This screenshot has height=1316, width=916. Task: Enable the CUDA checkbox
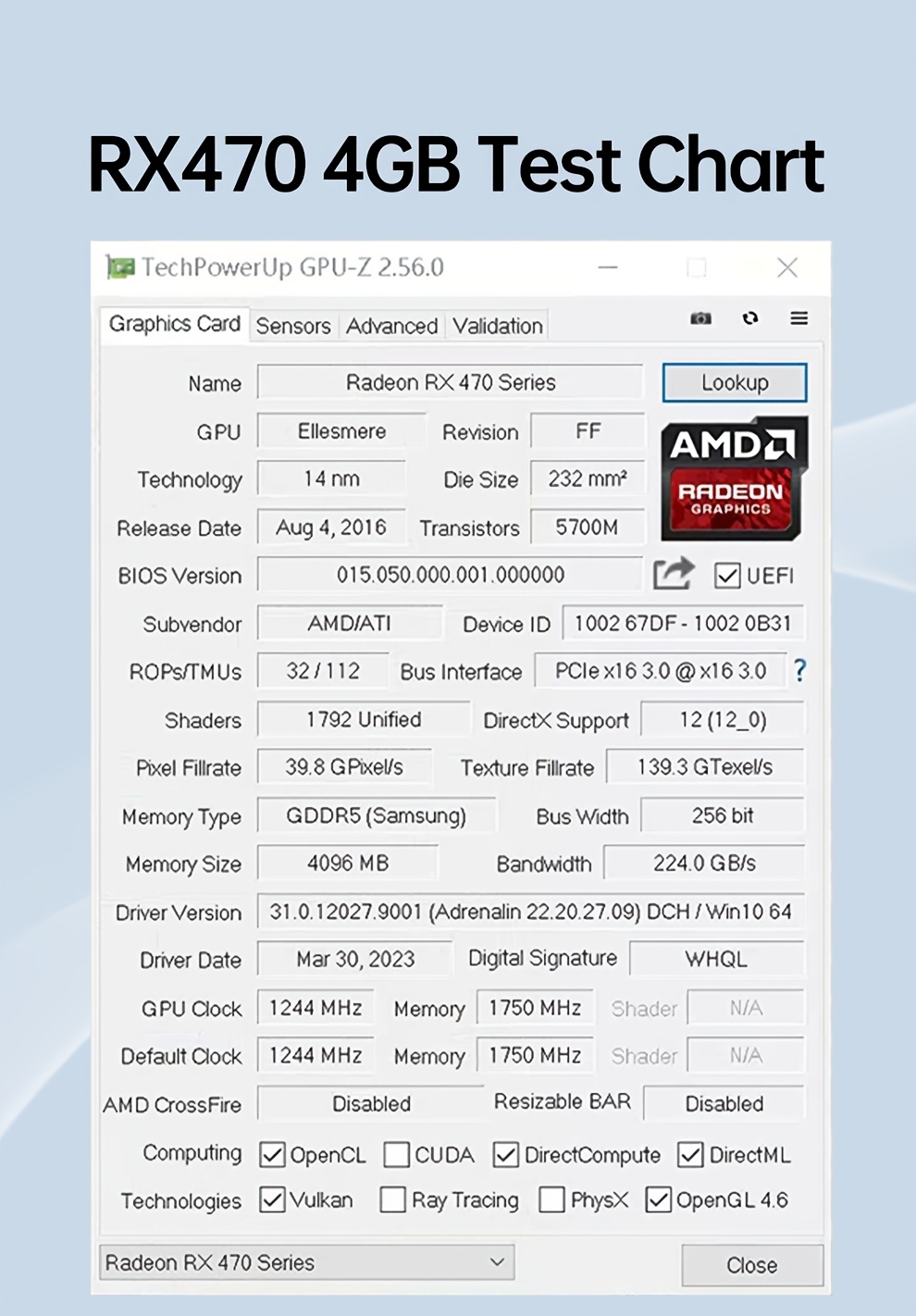click(x=396, y=1155)
